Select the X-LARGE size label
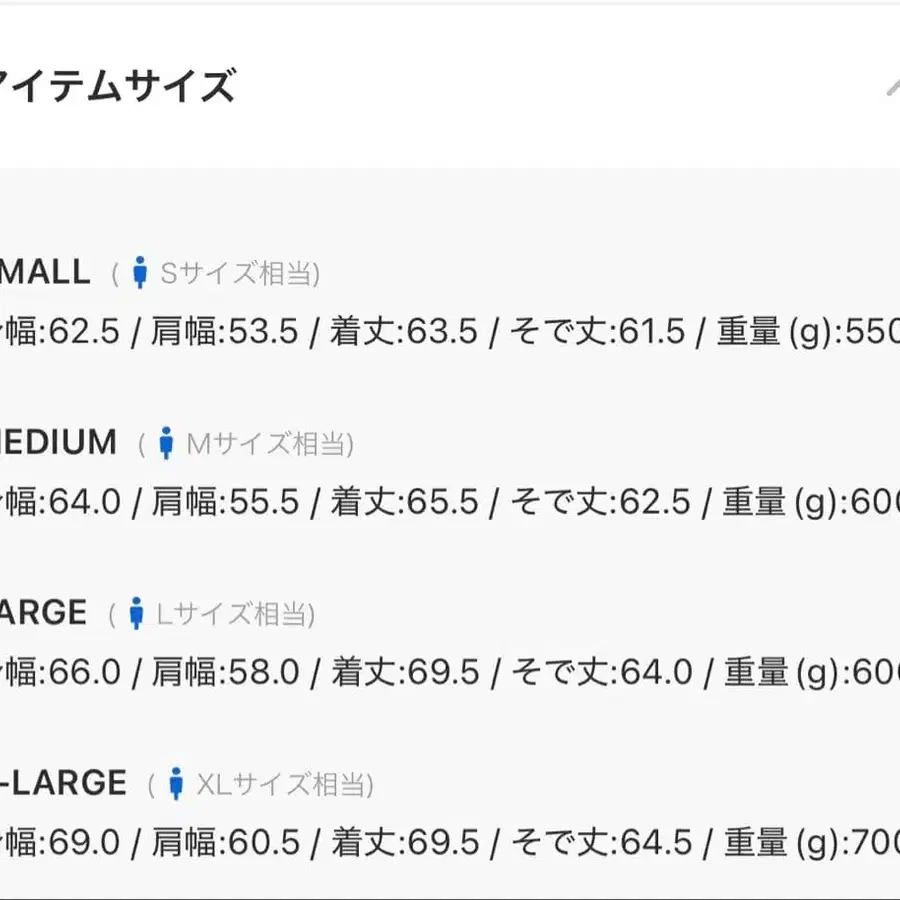Viewport: 900px width, 900px height. tap(62, 783)
